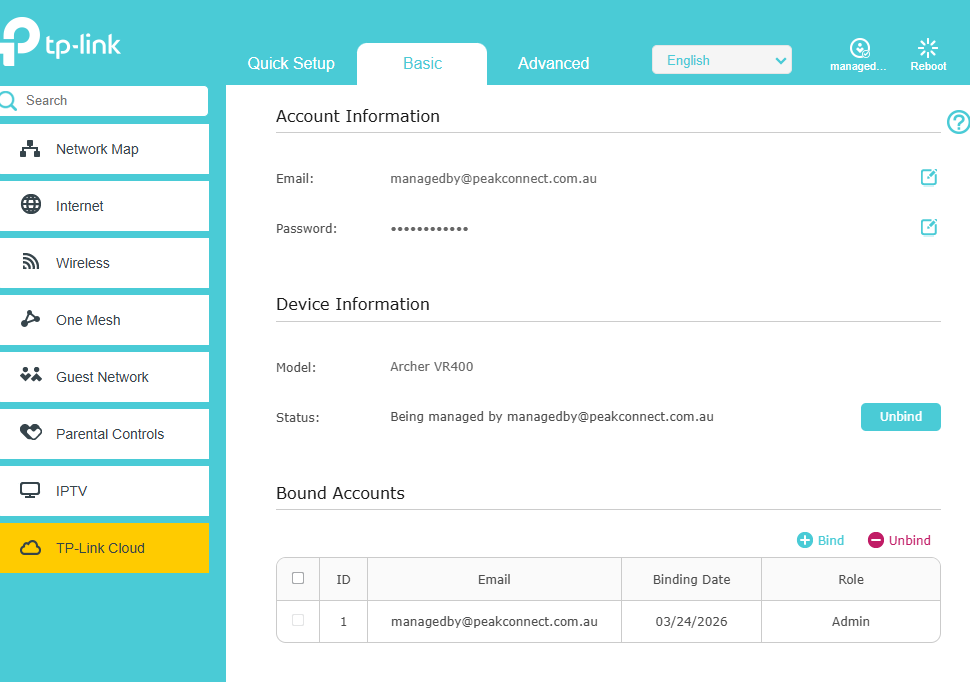The width and height of the screenshot is (970, 682).
Task: Click the Reboot icon
Action: click(927, 48)
